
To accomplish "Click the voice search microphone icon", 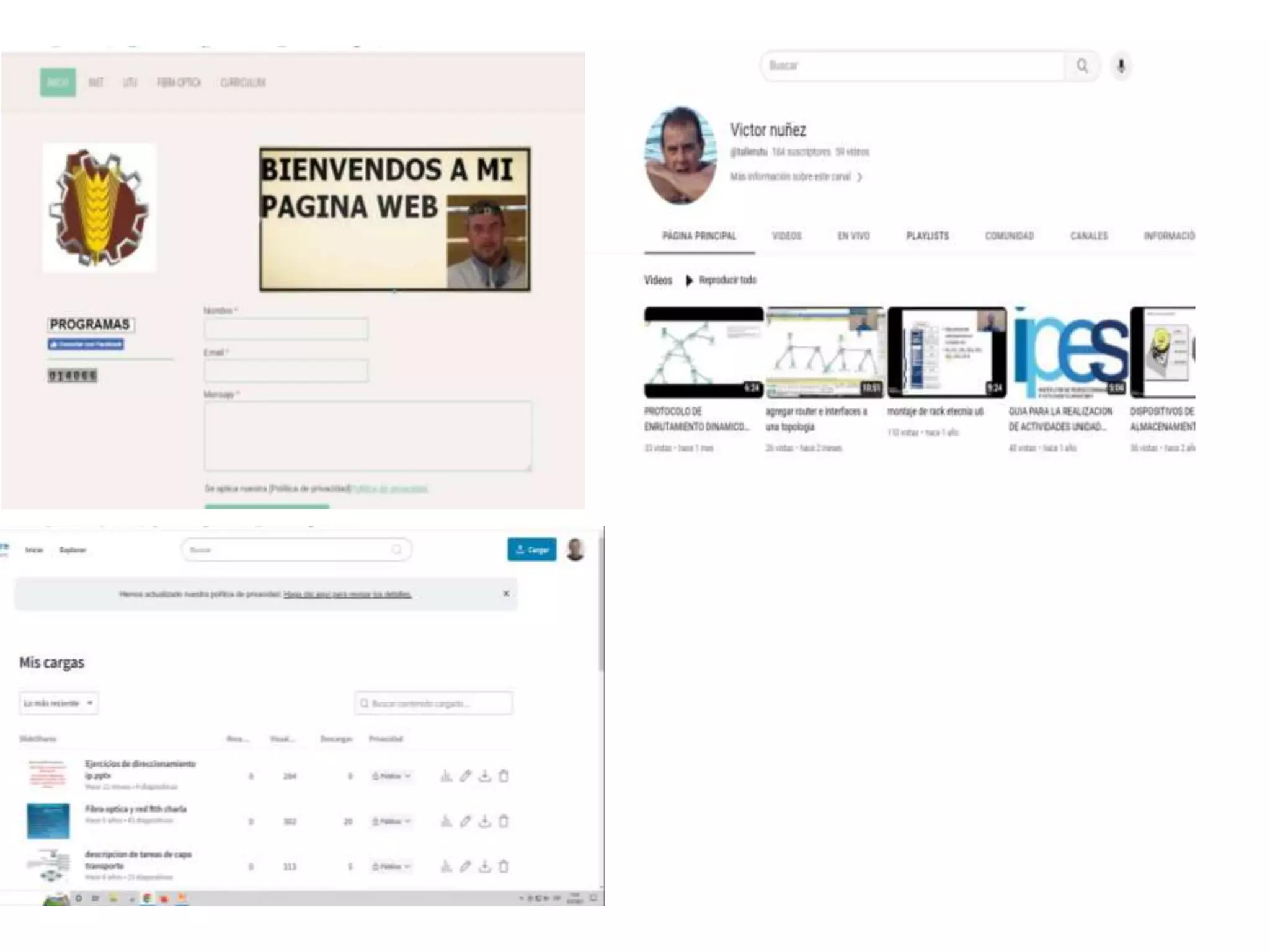I will tap(1121, 66).
